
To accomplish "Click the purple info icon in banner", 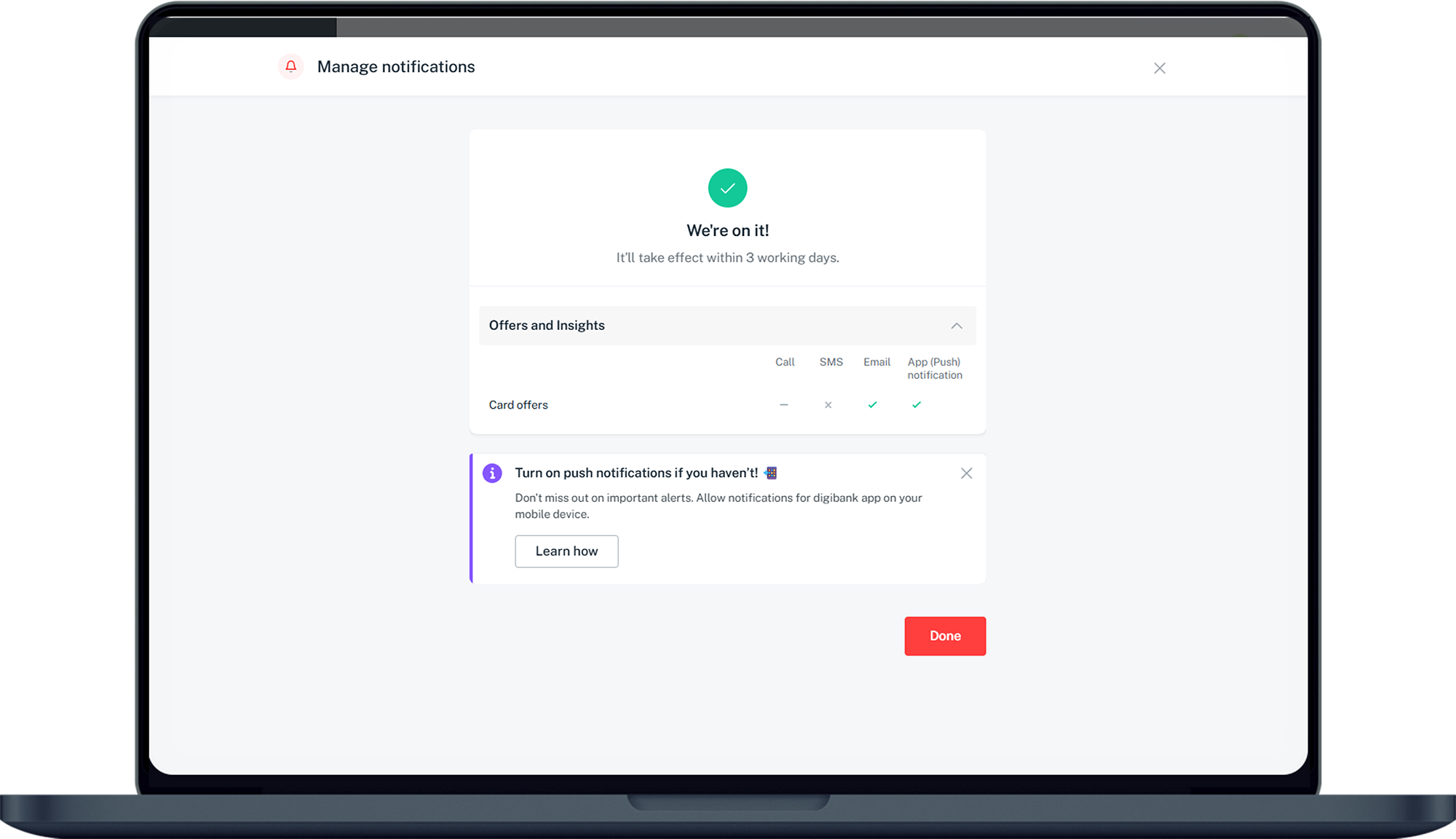I will (x=492, y=473).
